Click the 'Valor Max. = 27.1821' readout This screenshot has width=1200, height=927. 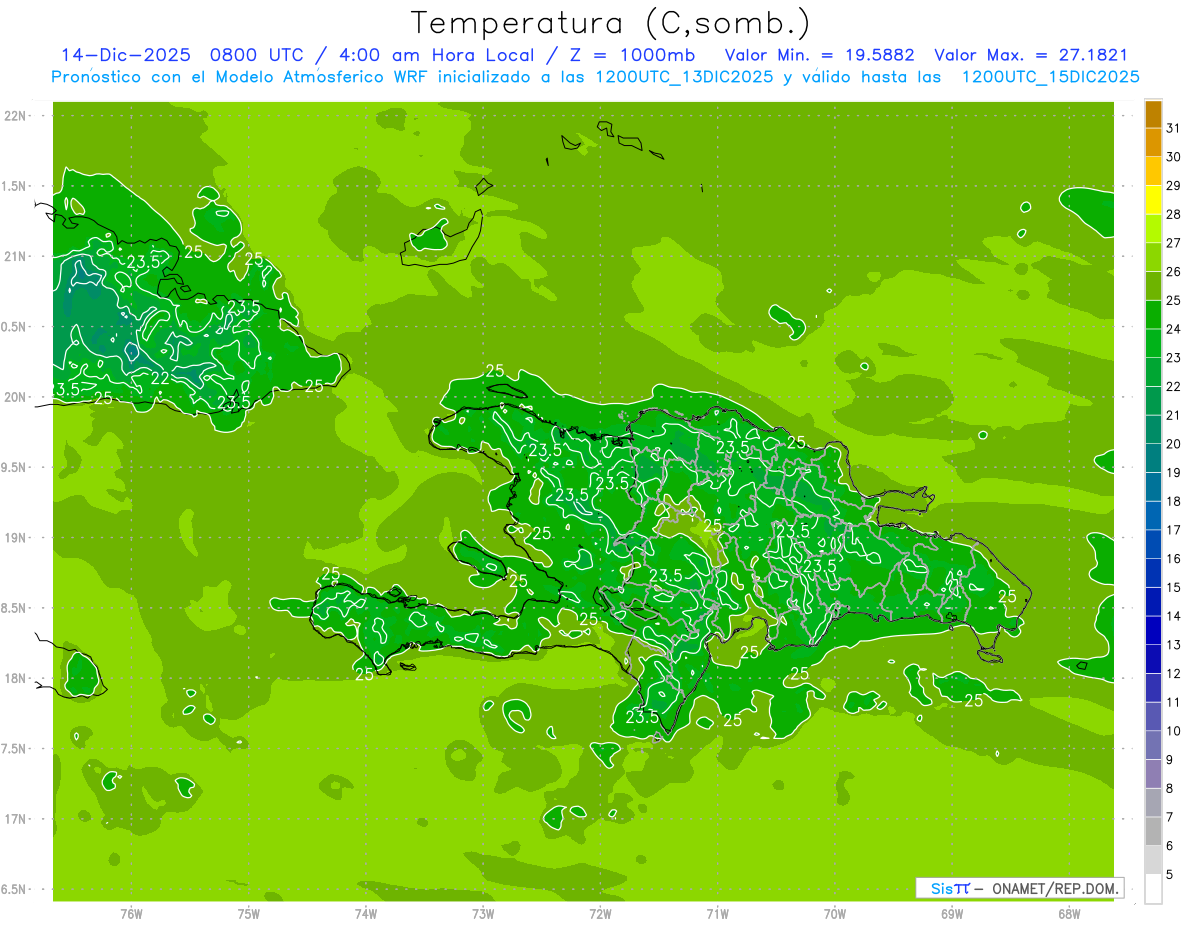(1030, 55)
